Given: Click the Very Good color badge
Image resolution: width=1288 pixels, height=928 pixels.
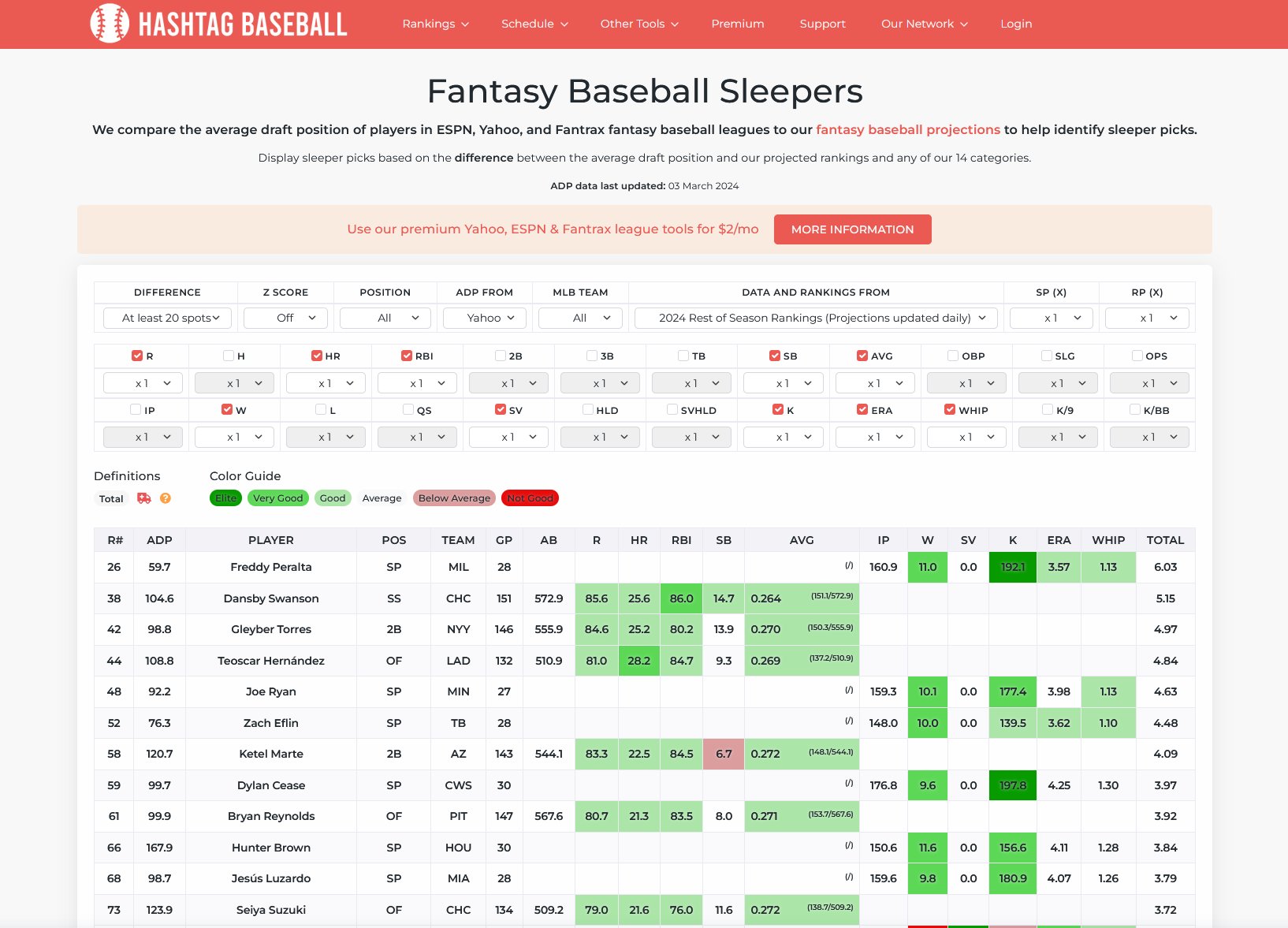Looking at the screenshot, I should click(x=277, y=498).
